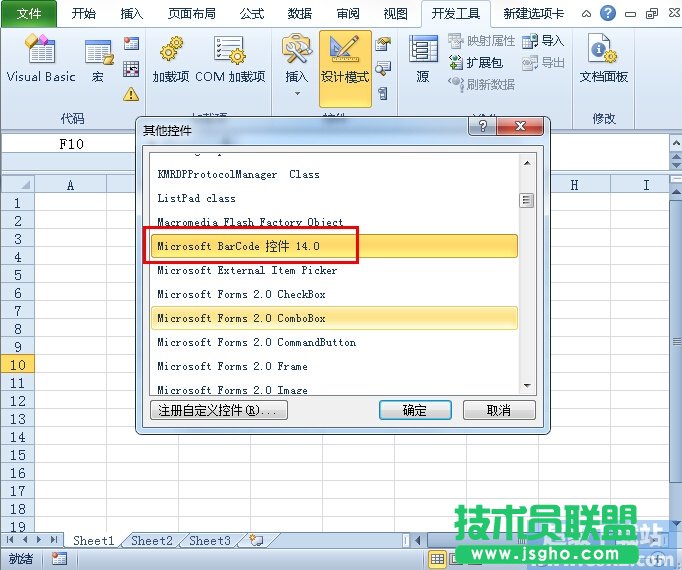The image size is (682, 570).
Task: Click the Name Box showing F10
Action: pos(72,144)
